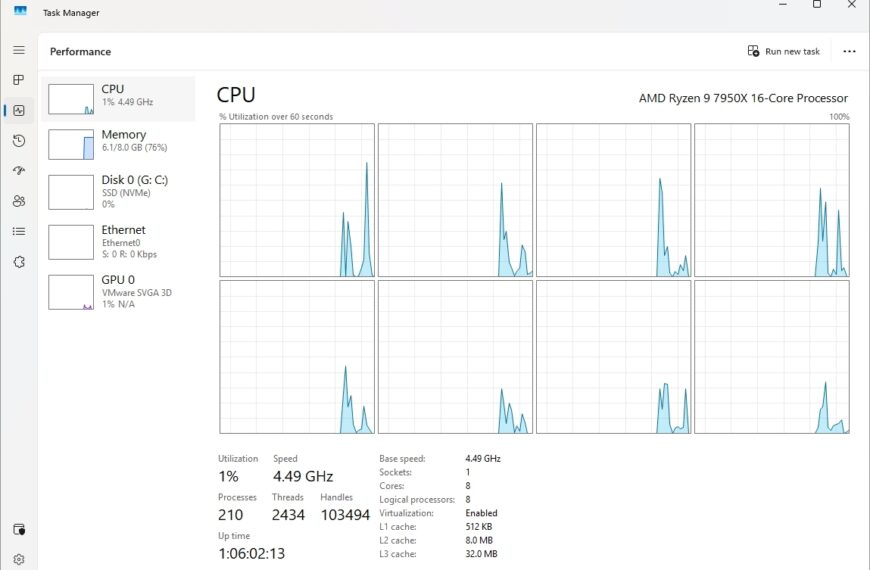Image resolution: width=870 pixels, height=570 pixels.
Task: Click the 4.49 GHz Speed value
Action: (x=303, y=476)
